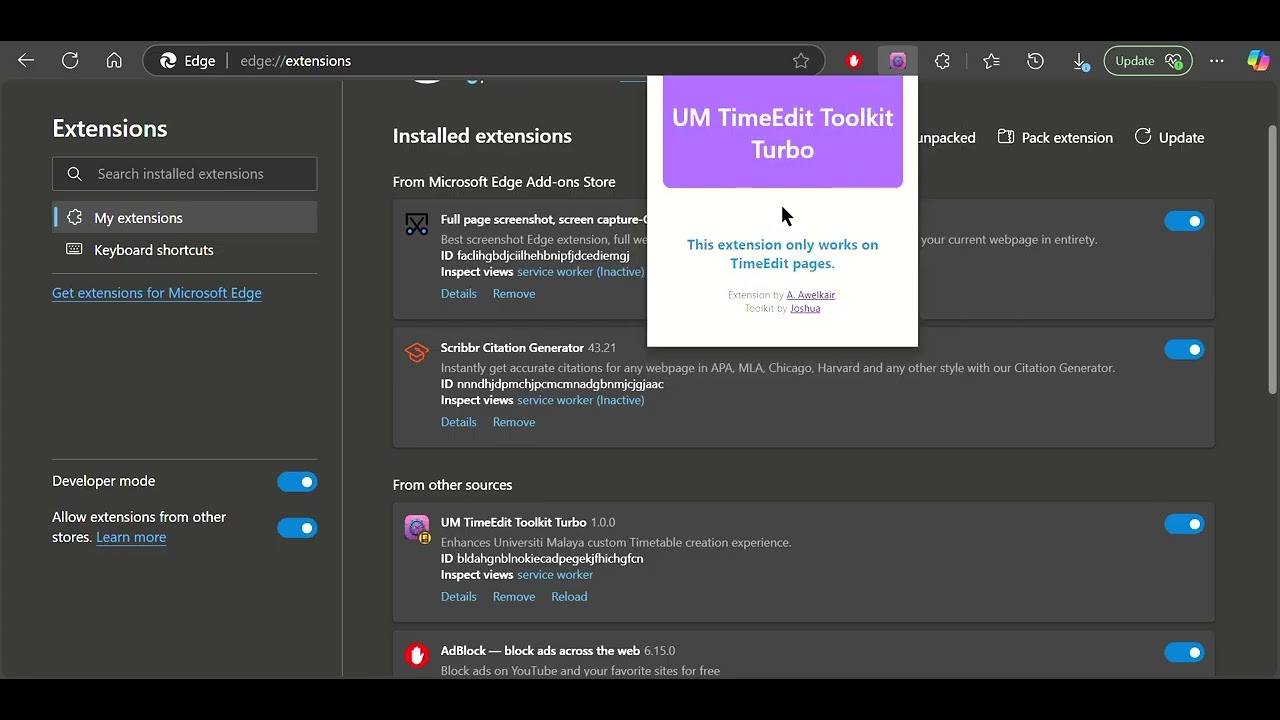Image resolution: width=1280 pixels, height=720 pixels.
Task: Open A. Awelkair link in the popup
Action: [x=811, y=295]
